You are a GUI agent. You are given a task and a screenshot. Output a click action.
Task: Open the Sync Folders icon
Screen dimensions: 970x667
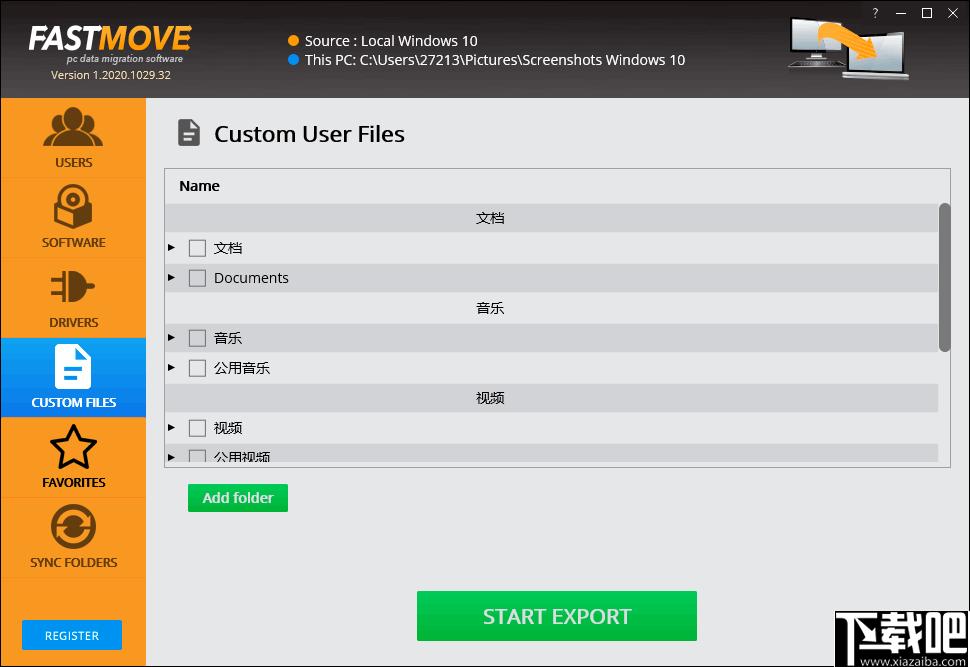73,527
